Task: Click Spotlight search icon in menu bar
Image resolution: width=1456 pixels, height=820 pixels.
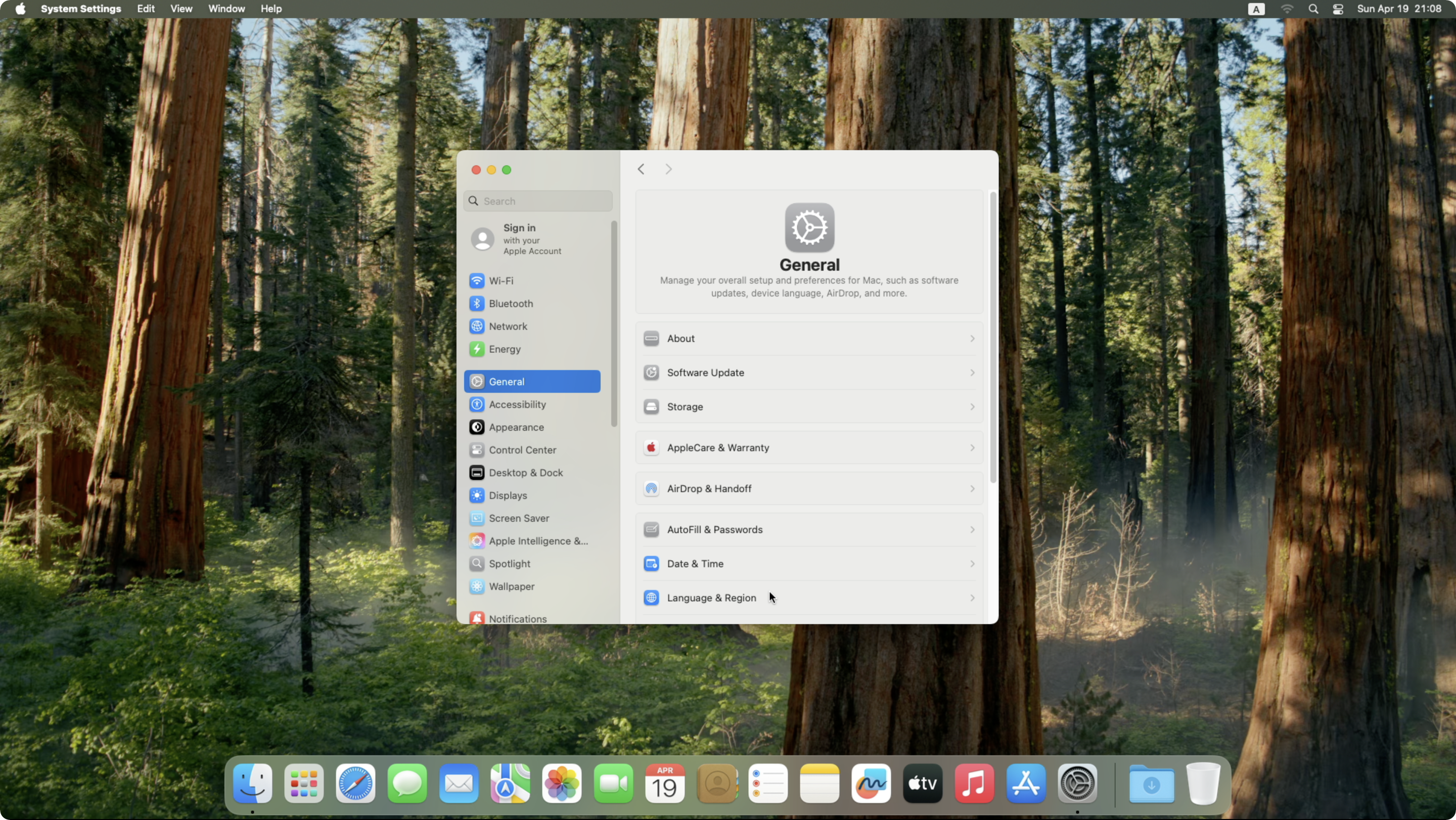Action: point(1313,9)
